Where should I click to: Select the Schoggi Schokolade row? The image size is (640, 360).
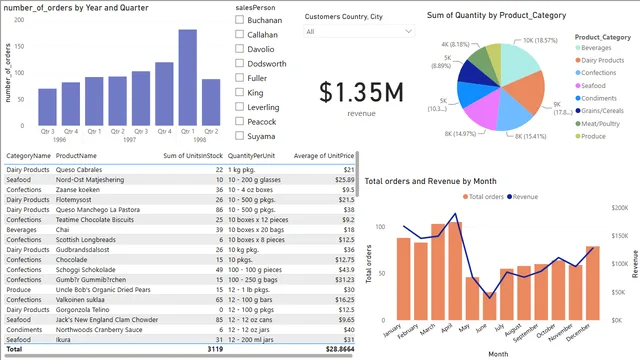click(180, 270)
